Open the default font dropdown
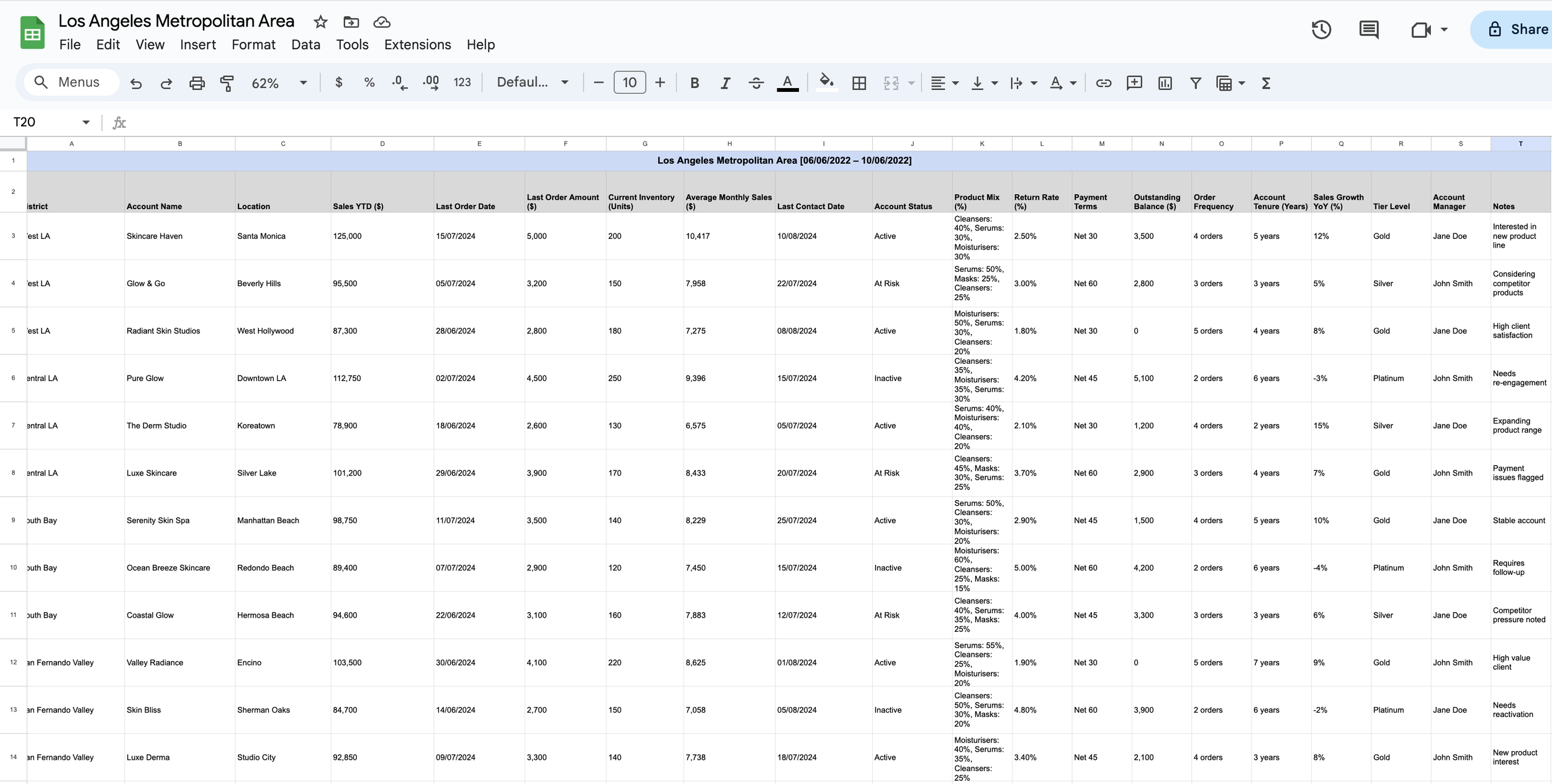The height and width of the screenshot is (784, 1552). click(x=533, y=83)
